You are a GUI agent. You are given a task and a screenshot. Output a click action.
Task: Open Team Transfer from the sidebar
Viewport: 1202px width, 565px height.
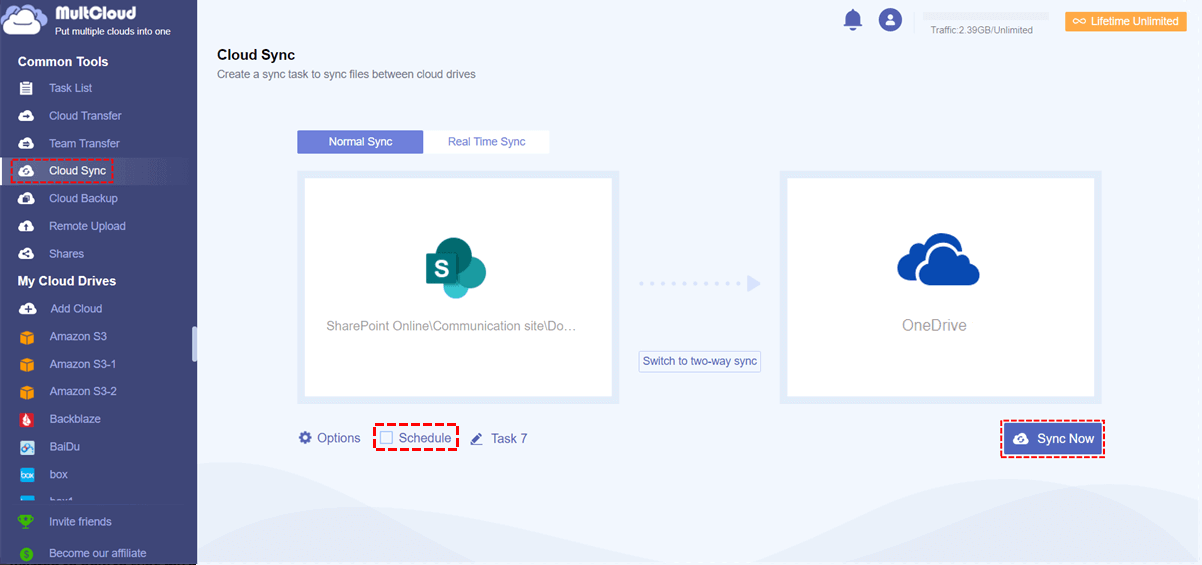(x=84, y=143)
